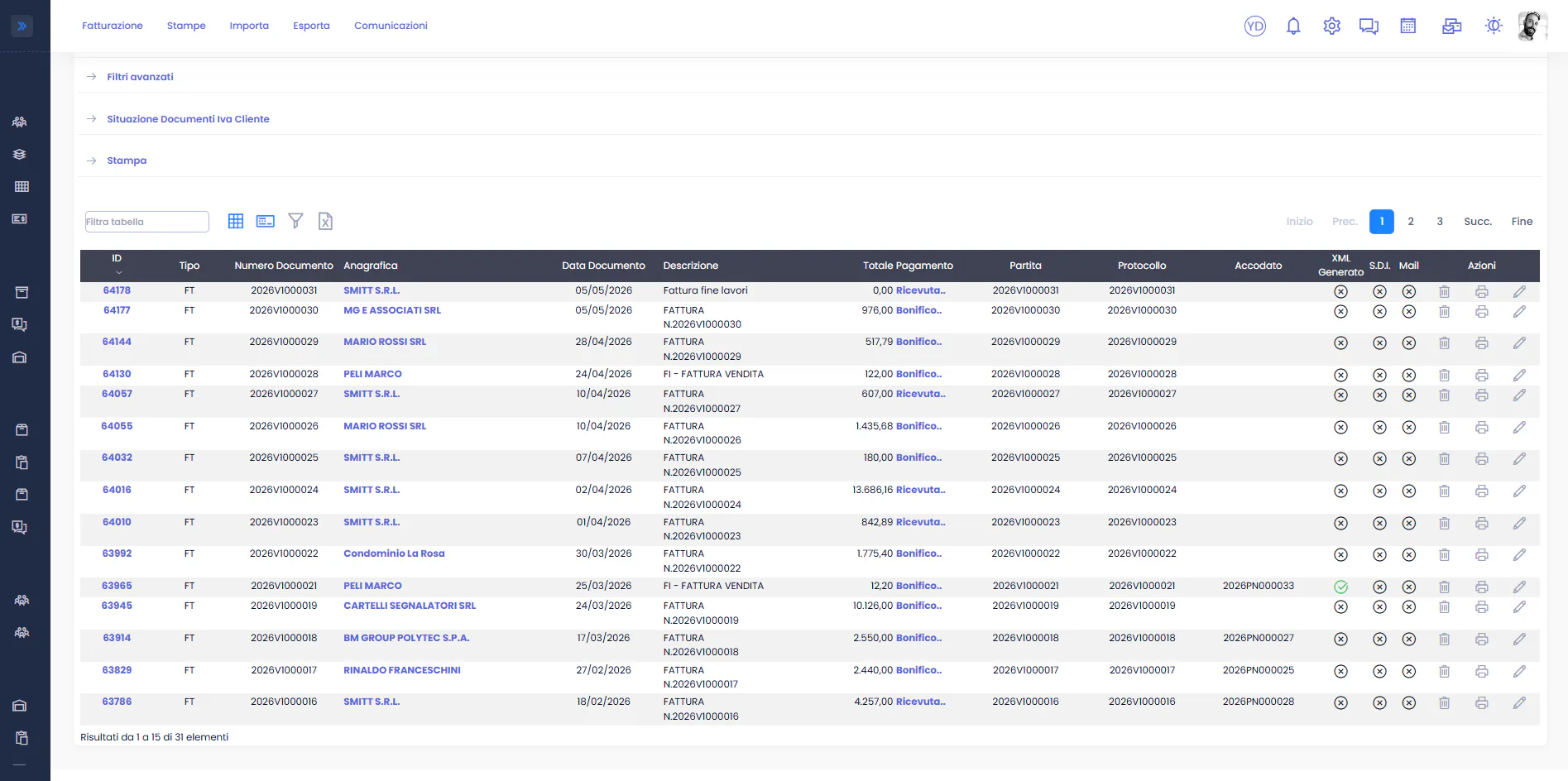Click the card view icon in toolbar
The height and width of the screenshot is (781, 1568).
pos(266,221)
